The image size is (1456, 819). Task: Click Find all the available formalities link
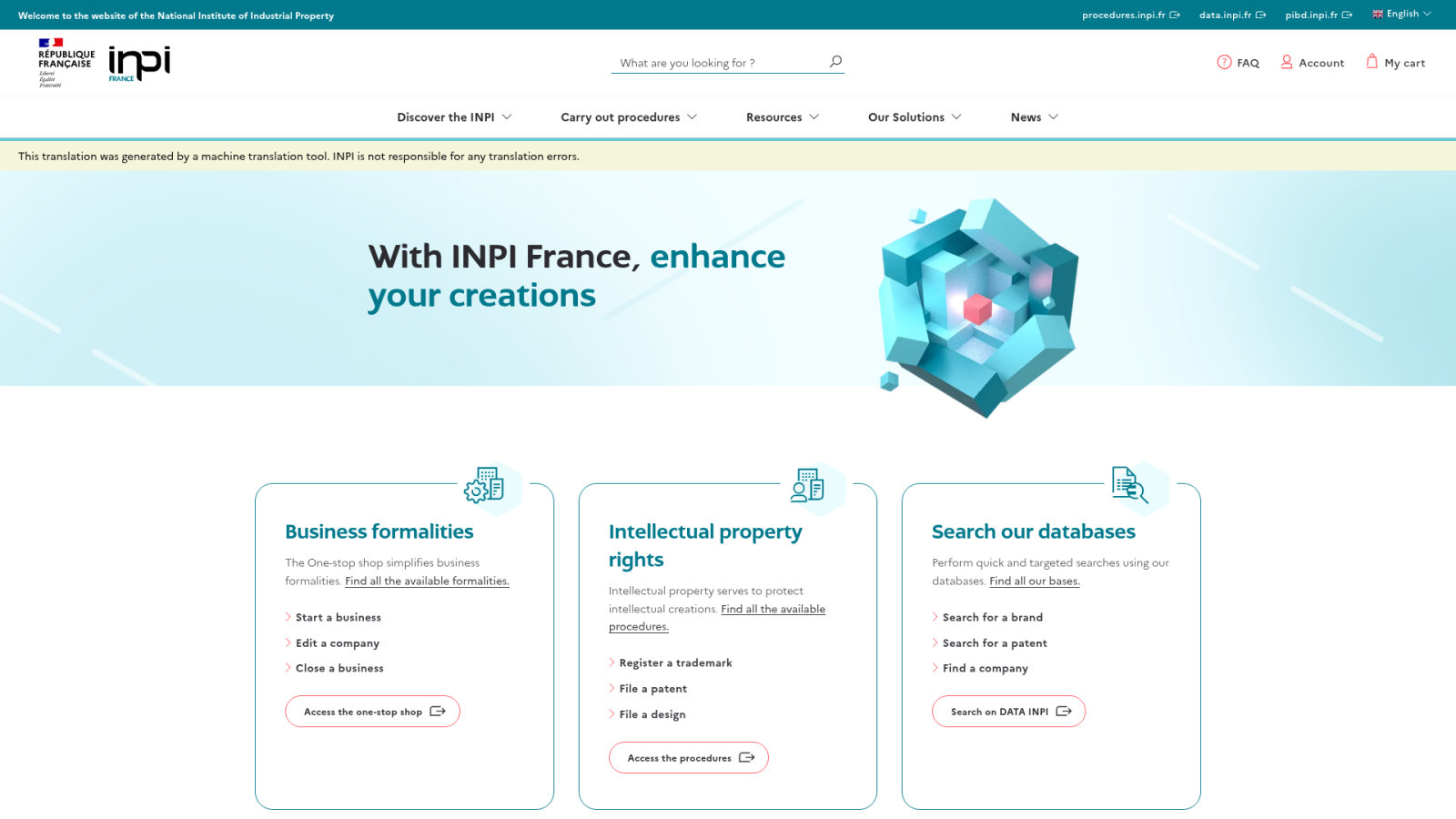click(427, 581)
